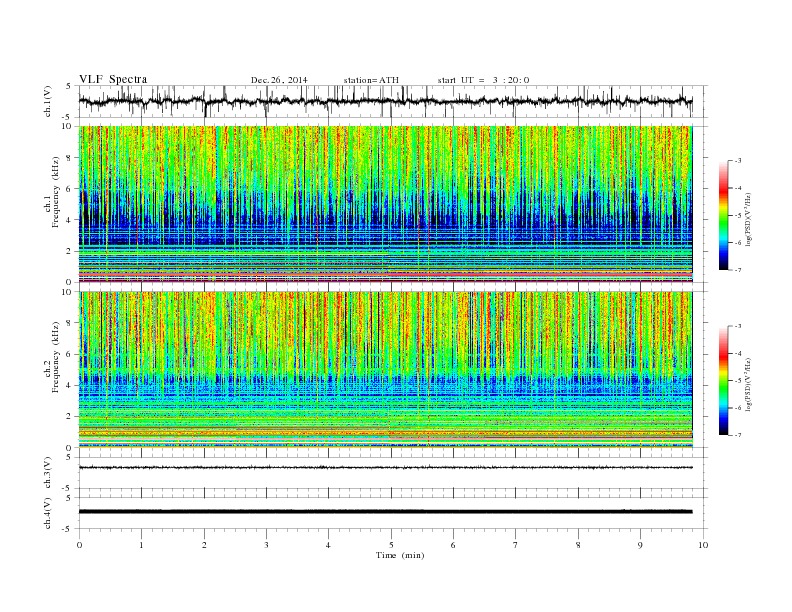Click the time axis tick label '3'

click(266, 545)
